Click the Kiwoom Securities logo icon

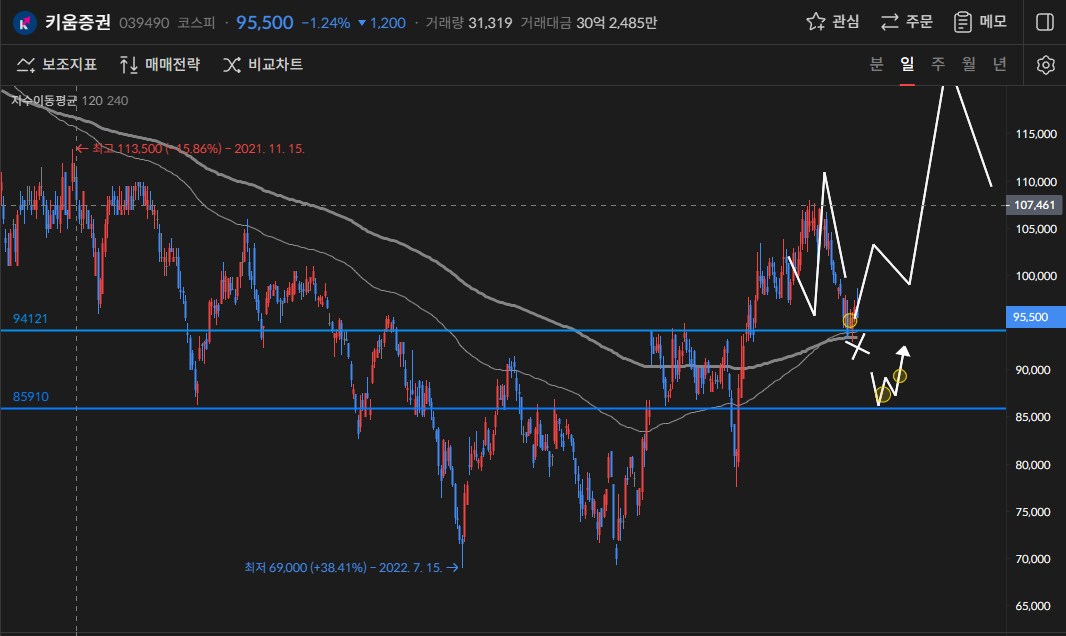25,23
